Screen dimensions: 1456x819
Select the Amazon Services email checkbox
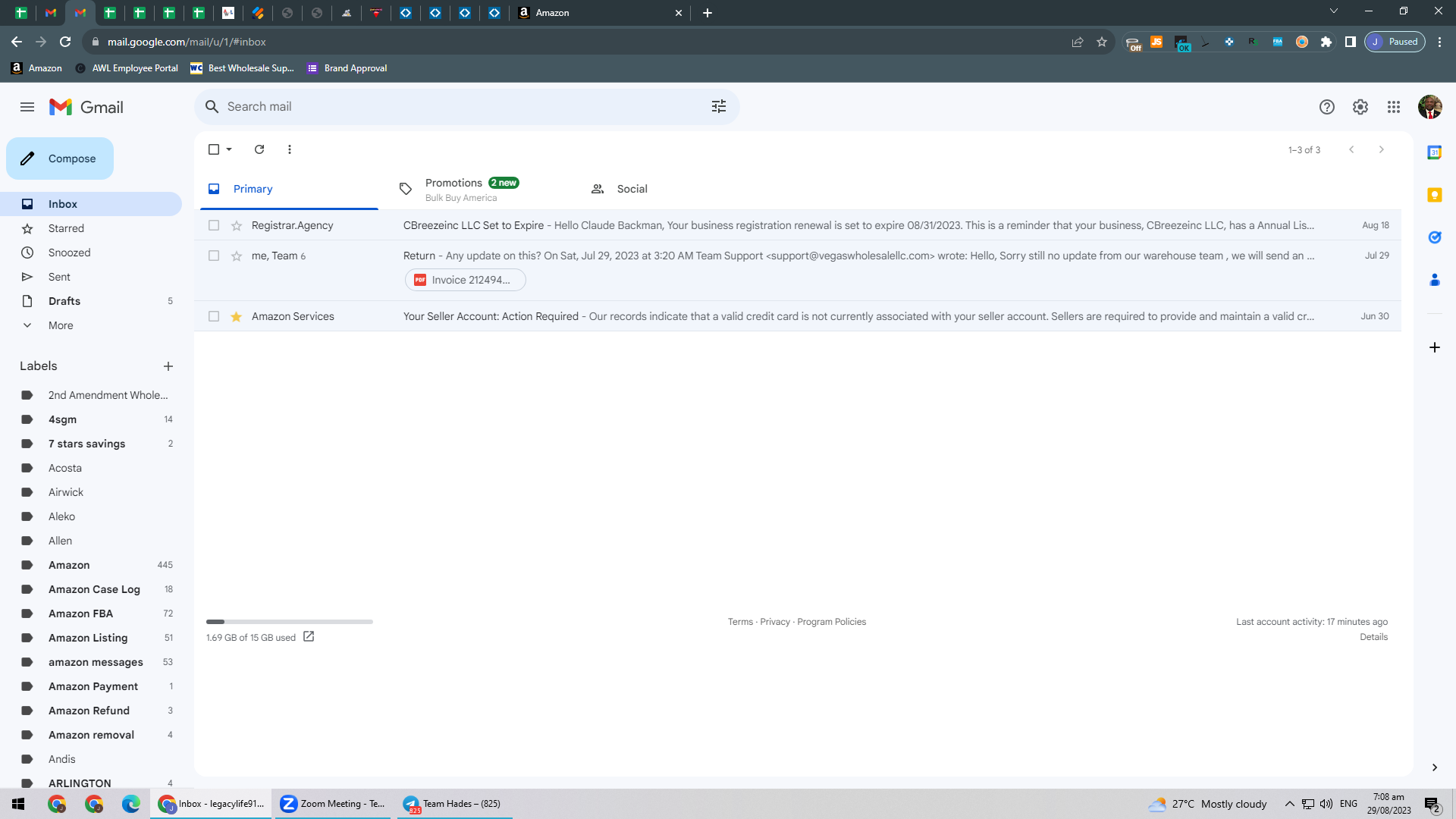coord(214,316)
